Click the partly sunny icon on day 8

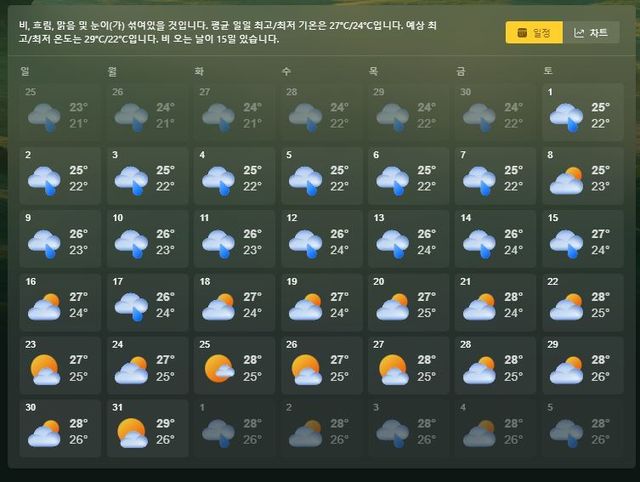pos(567,180)
